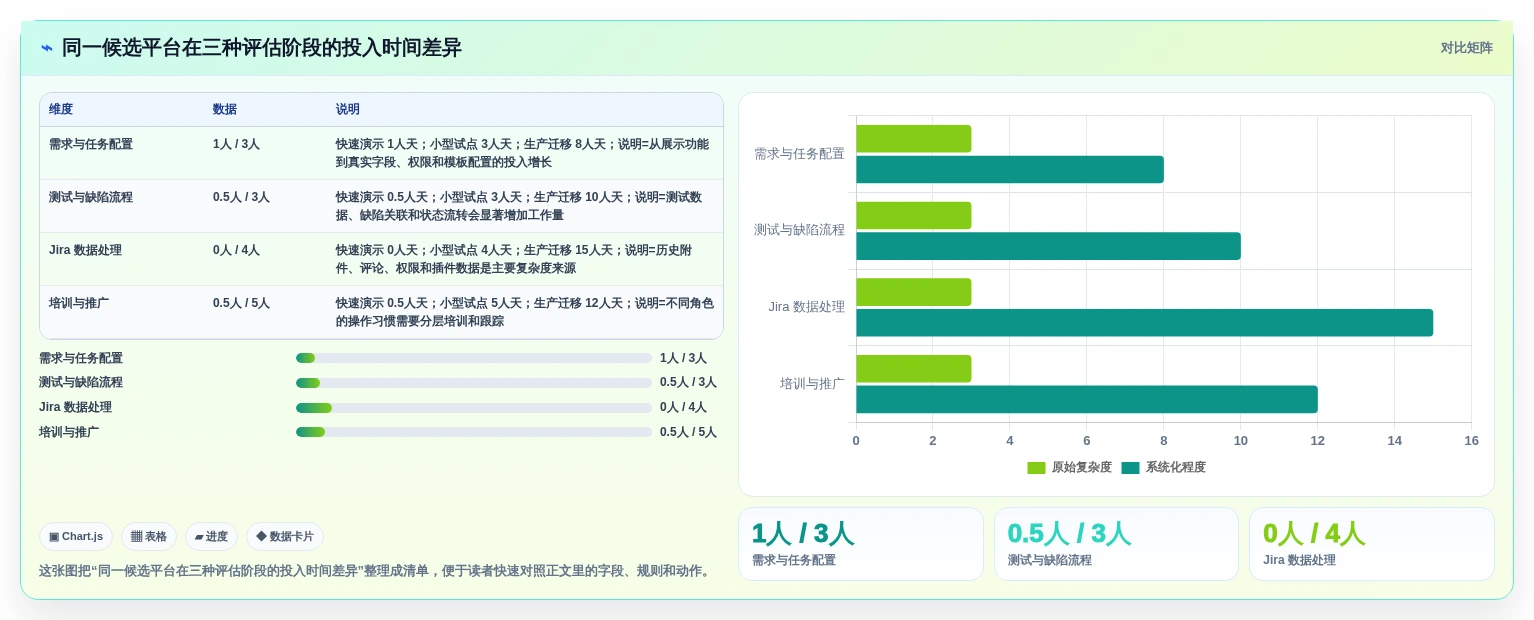Open the 1人 / 3人 data card
1534x620 pixels.
pyautogui.click(x=861, y=544)
